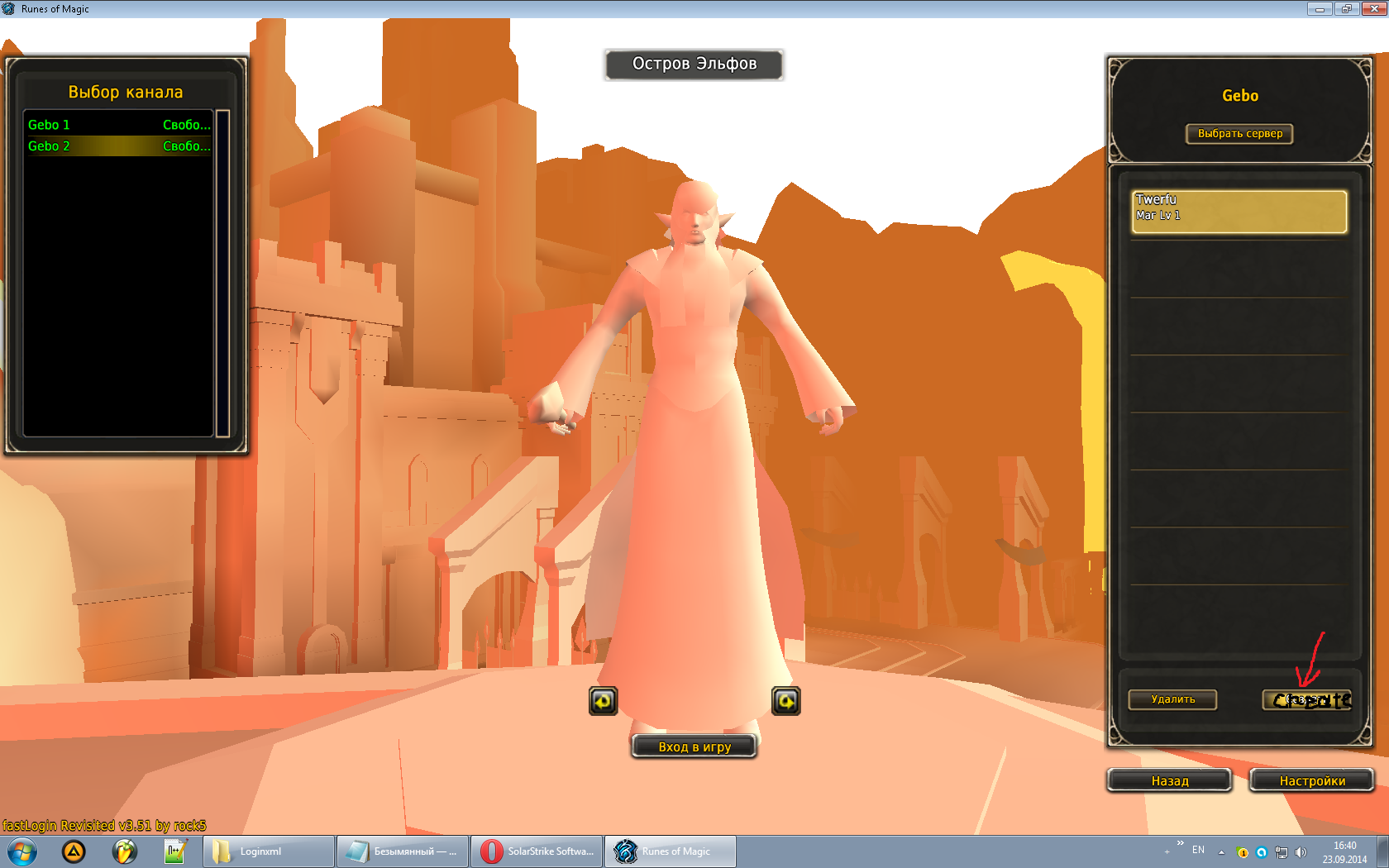Click the Create character button
Viewport: 1389px width, 868px height.
(1306, 700)
